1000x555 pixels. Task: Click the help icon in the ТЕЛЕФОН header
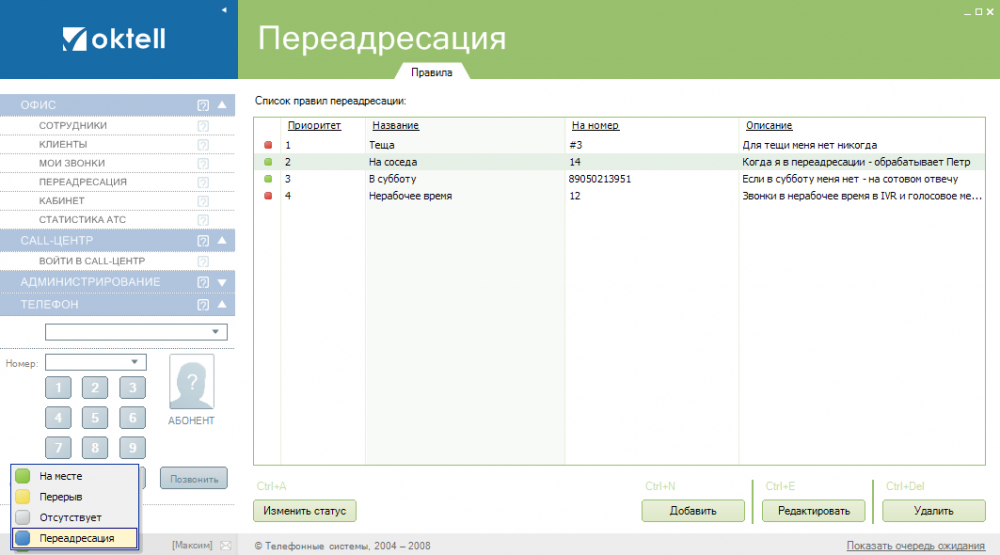coord(203,304)
